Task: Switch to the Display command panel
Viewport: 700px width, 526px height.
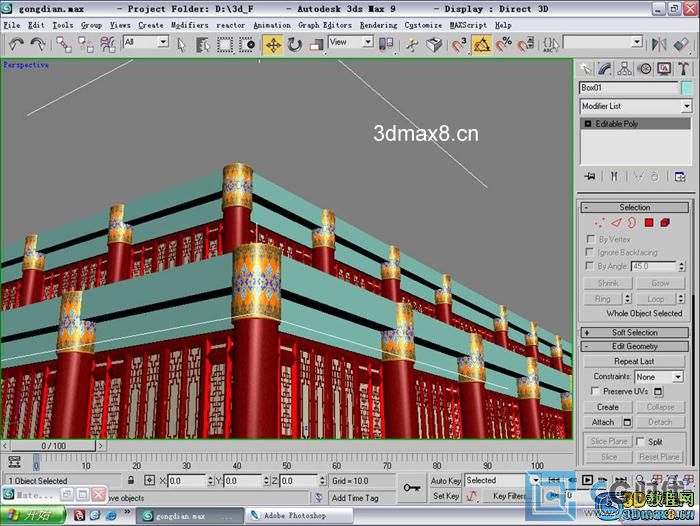Action: [664, 69]
